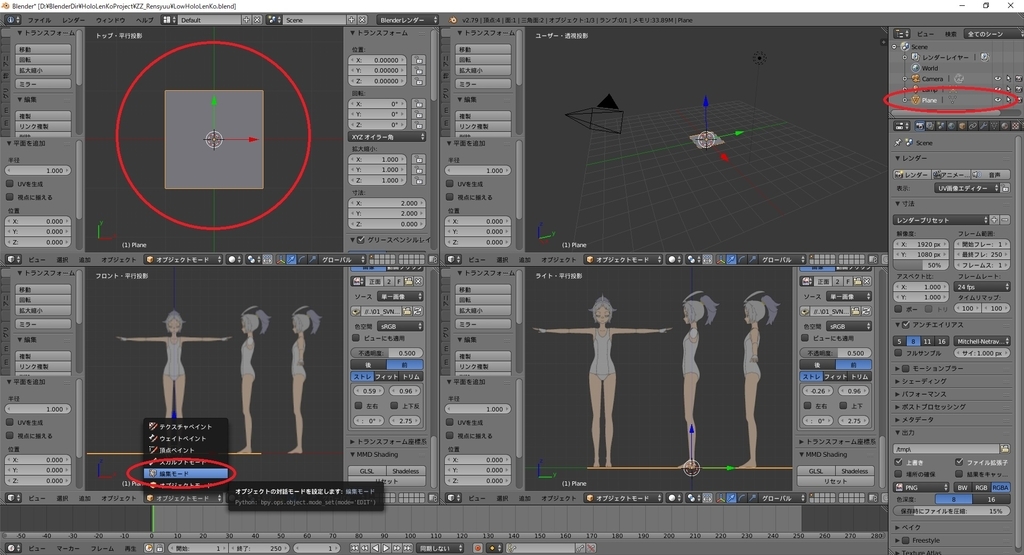Open the 24 fps frame rate dropdown

[x=982, y=287]
